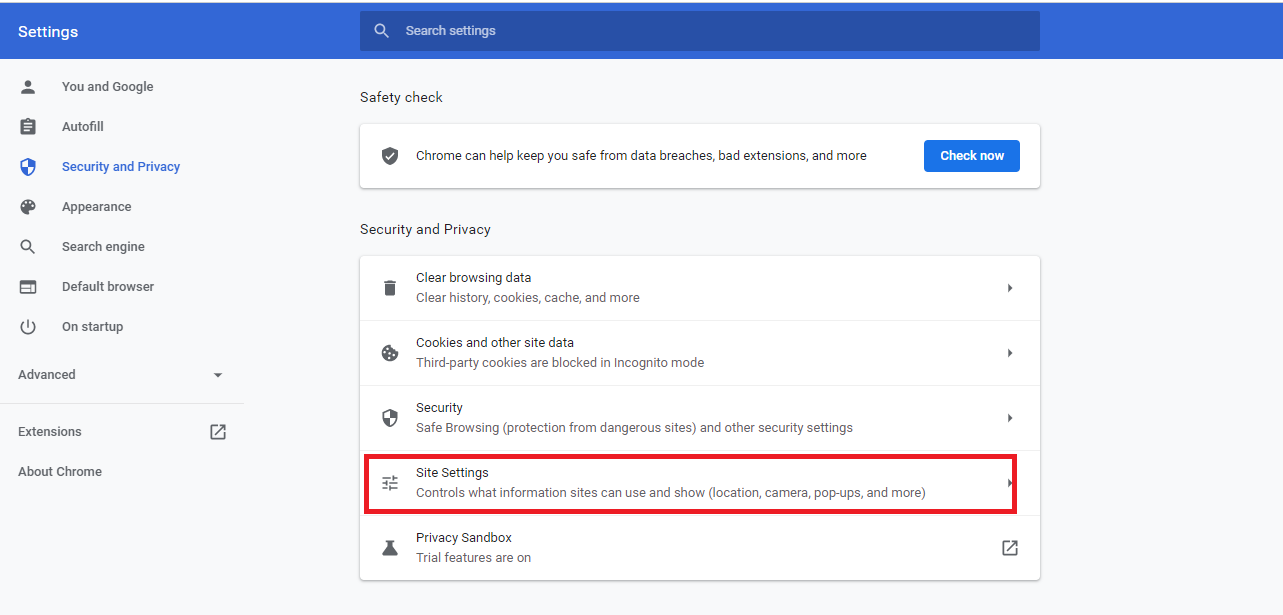This screenshot has height=615, width=1283.
Task: Click the 'Controls what information sites can use' description
Action: (x=671, y=493)
